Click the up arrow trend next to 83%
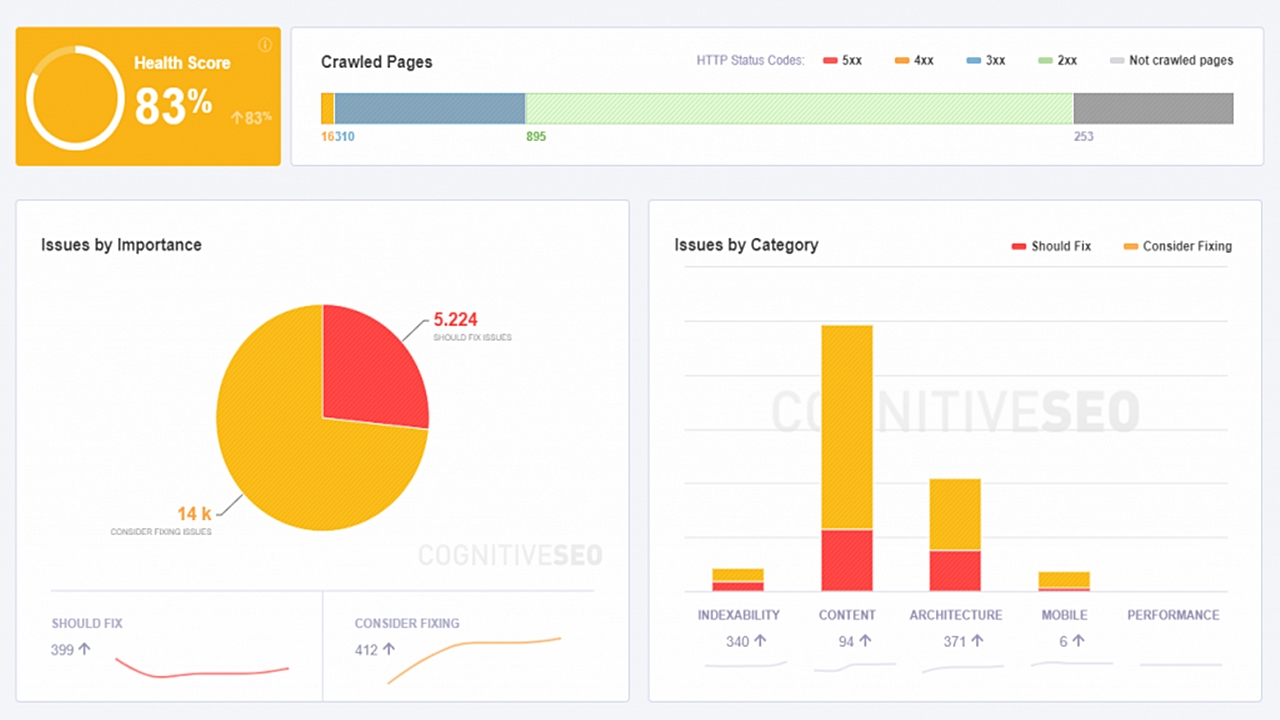 [x=237, y=118]
